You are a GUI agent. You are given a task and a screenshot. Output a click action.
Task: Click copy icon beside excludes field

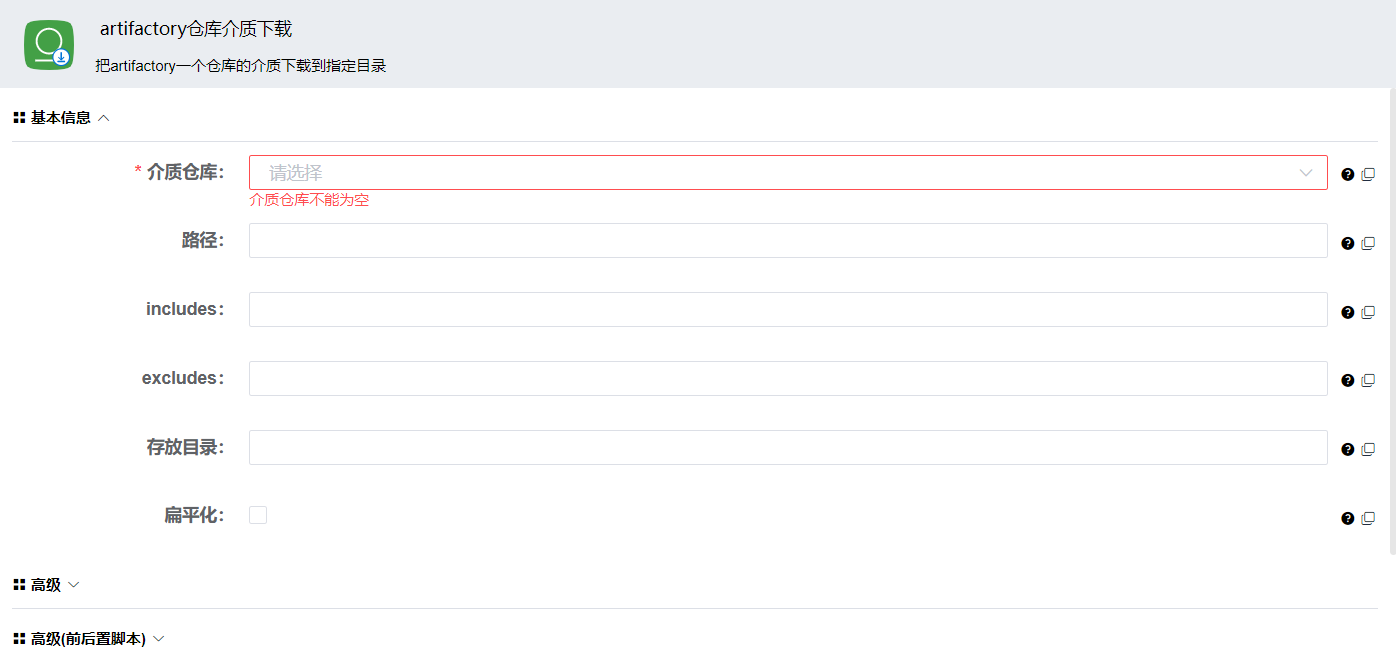coord(1368,380)
